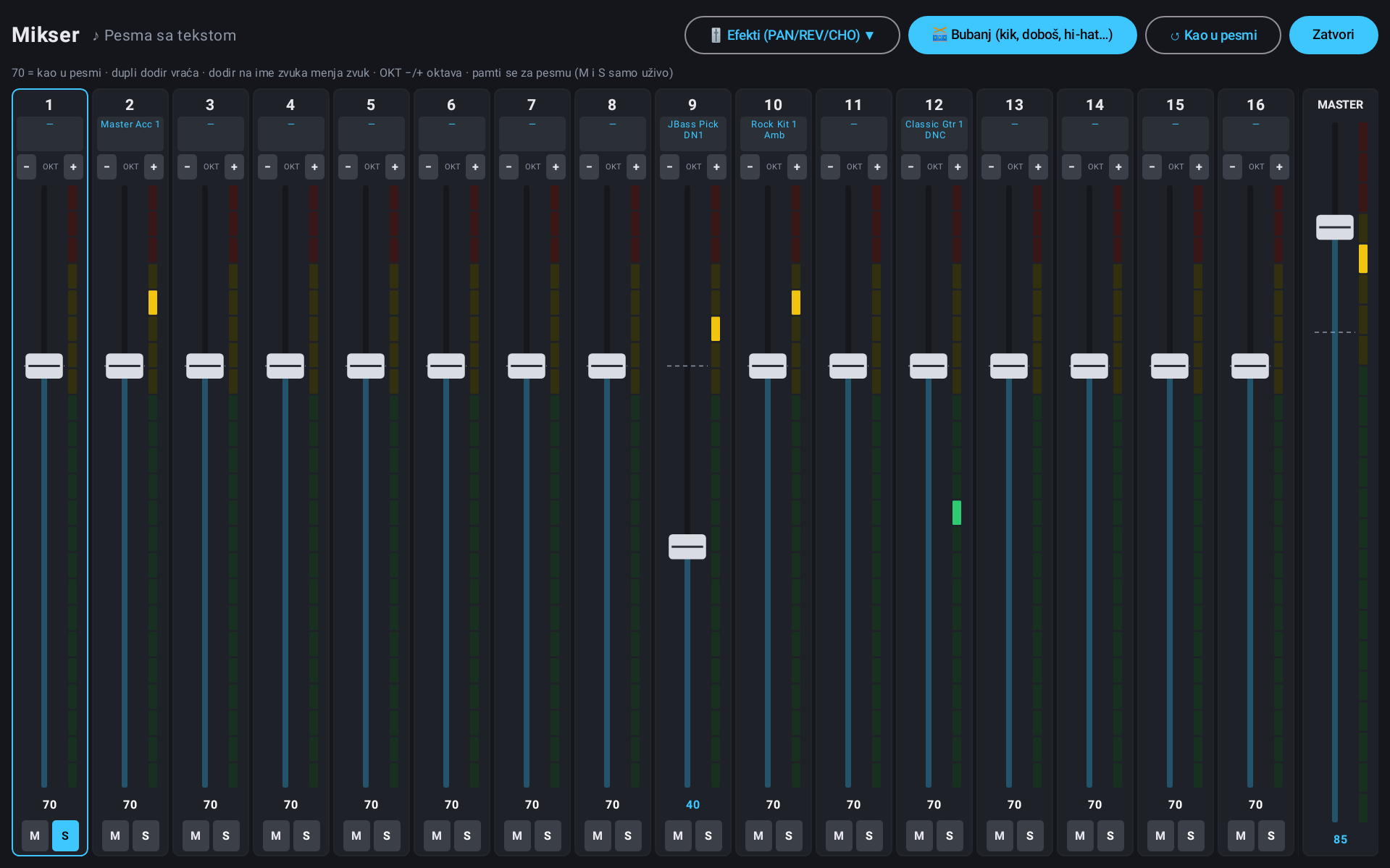This screenshot has height=868, width=1390.
Task: Open sound selector Master Acc 1
Action: (x=130, y=134)
